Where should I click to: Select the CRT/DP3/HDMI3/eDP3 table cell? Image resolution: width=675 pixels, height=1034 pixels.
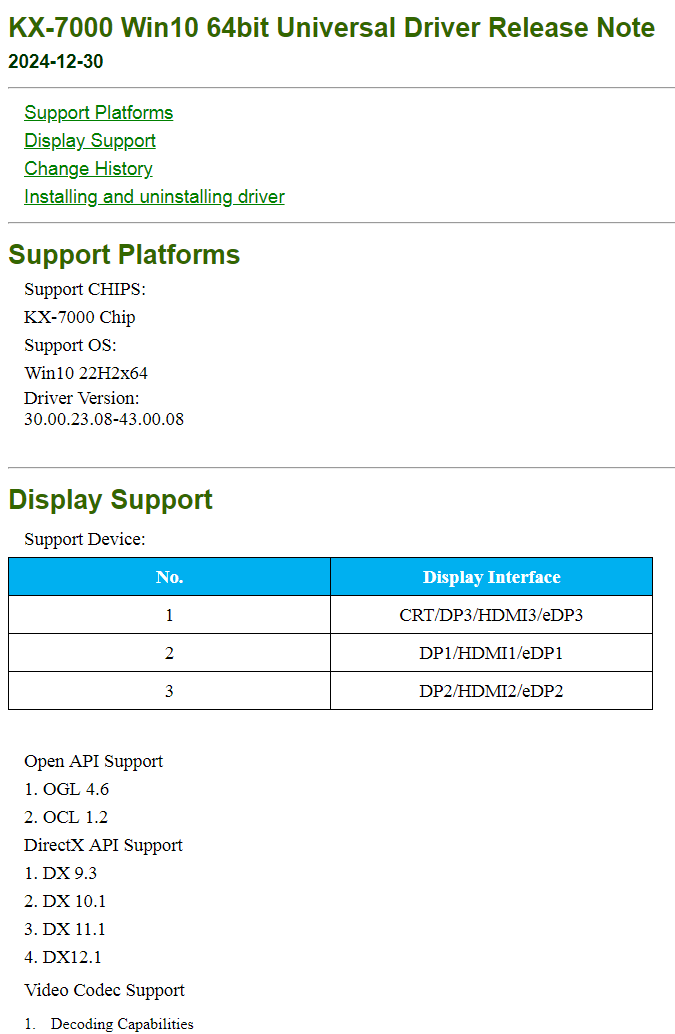click(491, 615)
